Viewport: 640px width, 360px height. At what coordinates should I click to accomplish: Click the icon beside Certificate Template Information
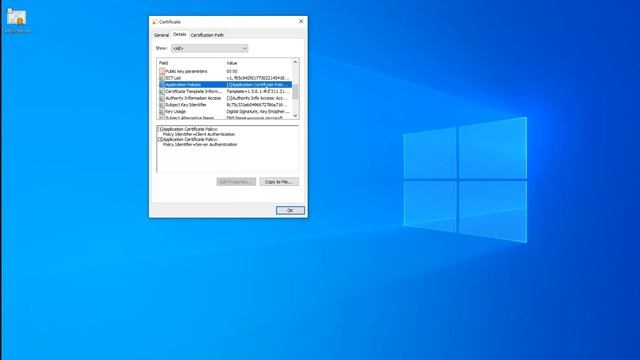162,91
